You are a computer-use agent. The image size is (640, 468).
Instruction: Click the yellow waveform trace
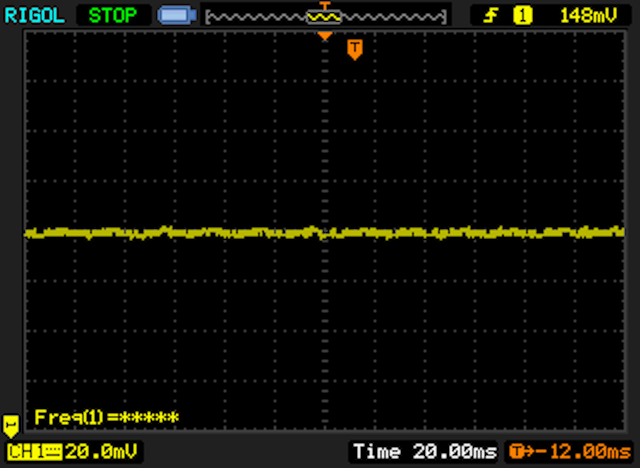pos(200,232)
